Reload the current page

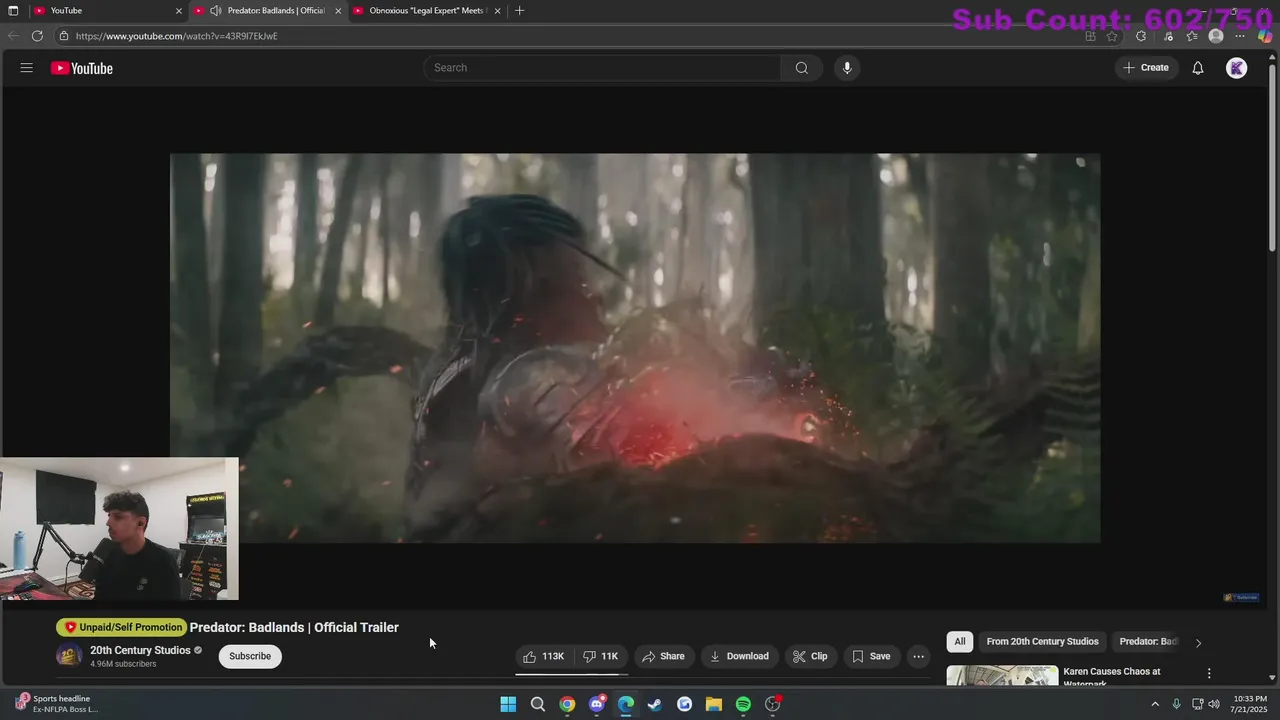click(x=37, y=36)
